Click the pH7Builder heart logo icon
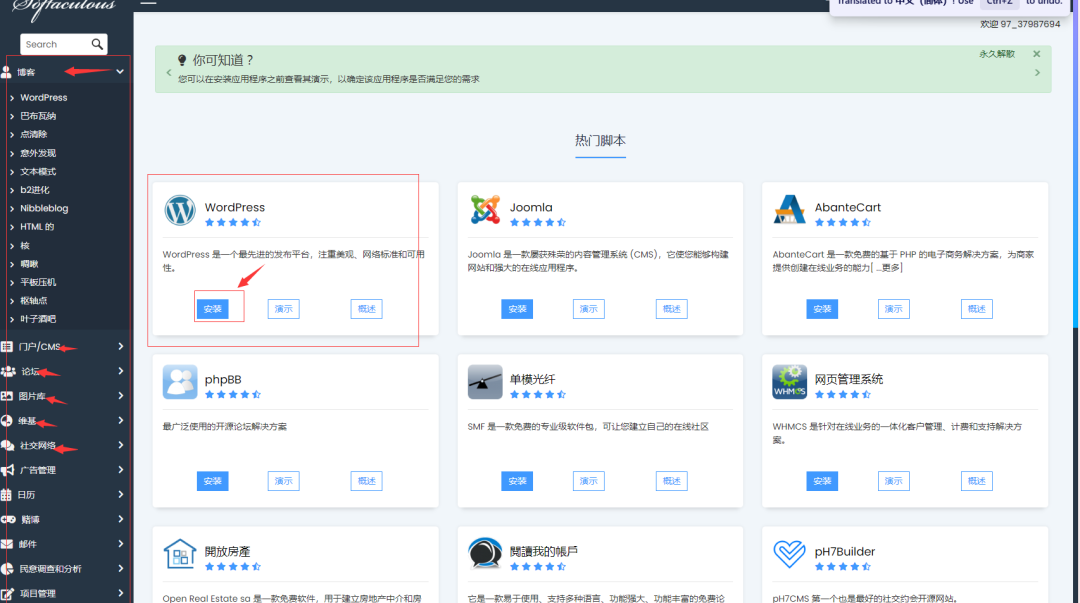This screenshot has width=1080, height=603. 789,554
